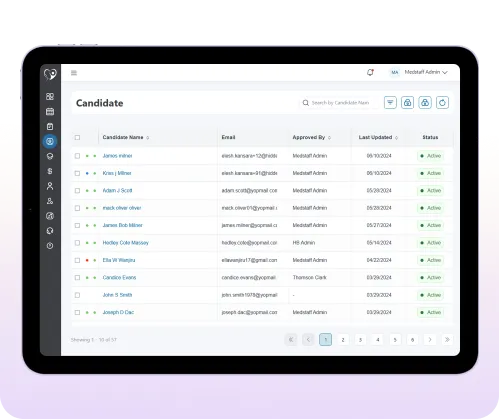Check the box for Hedley Cole Massey
499x419 pixels.
pos(77,243)
